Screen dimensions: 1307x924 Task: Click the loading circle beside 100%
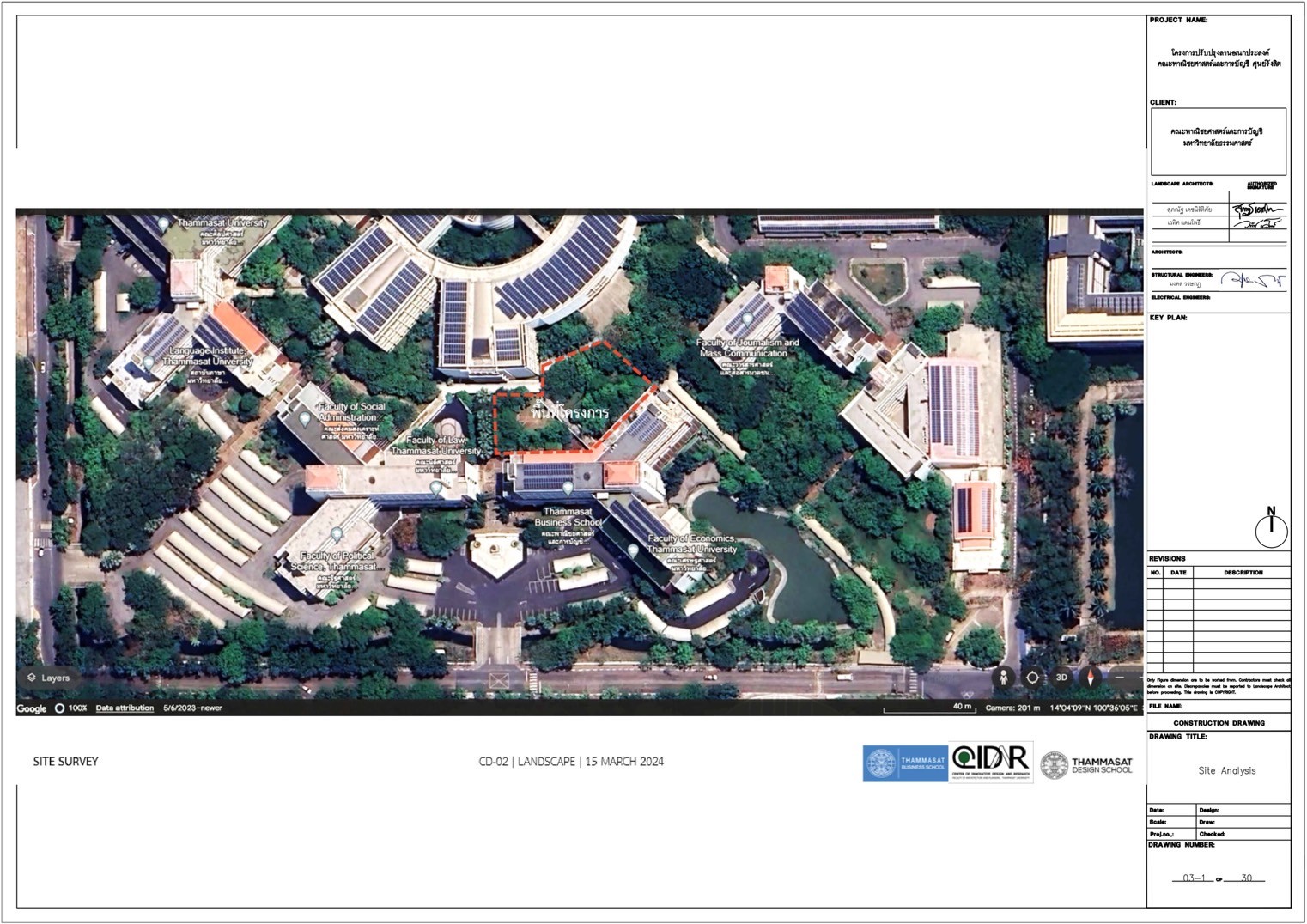click(x=59, y=708)
